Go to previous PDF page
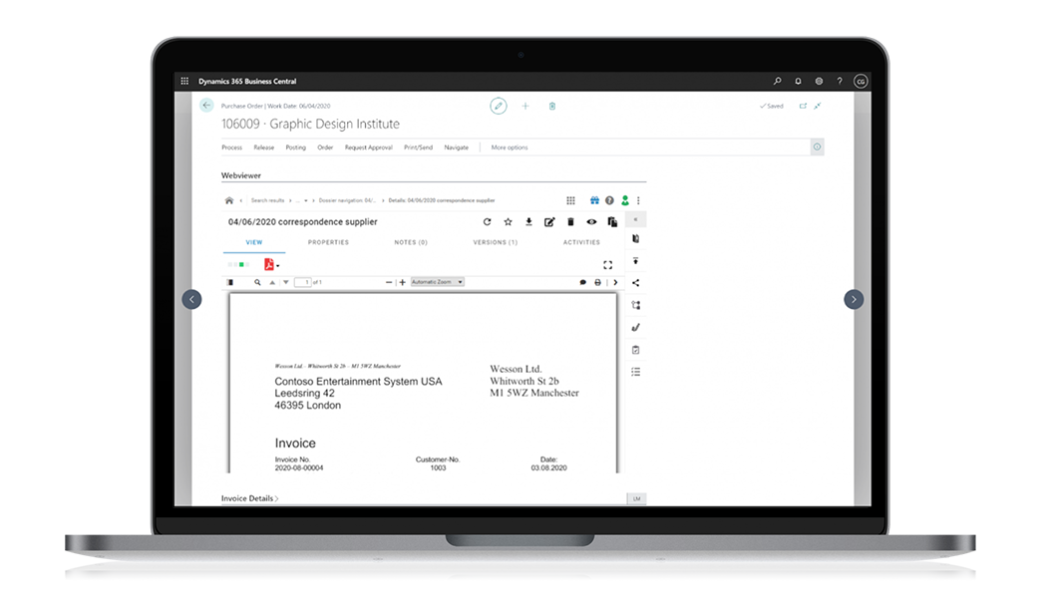Image resolution: width=1040 pixels, height=598 pixels. pos(272,282)
